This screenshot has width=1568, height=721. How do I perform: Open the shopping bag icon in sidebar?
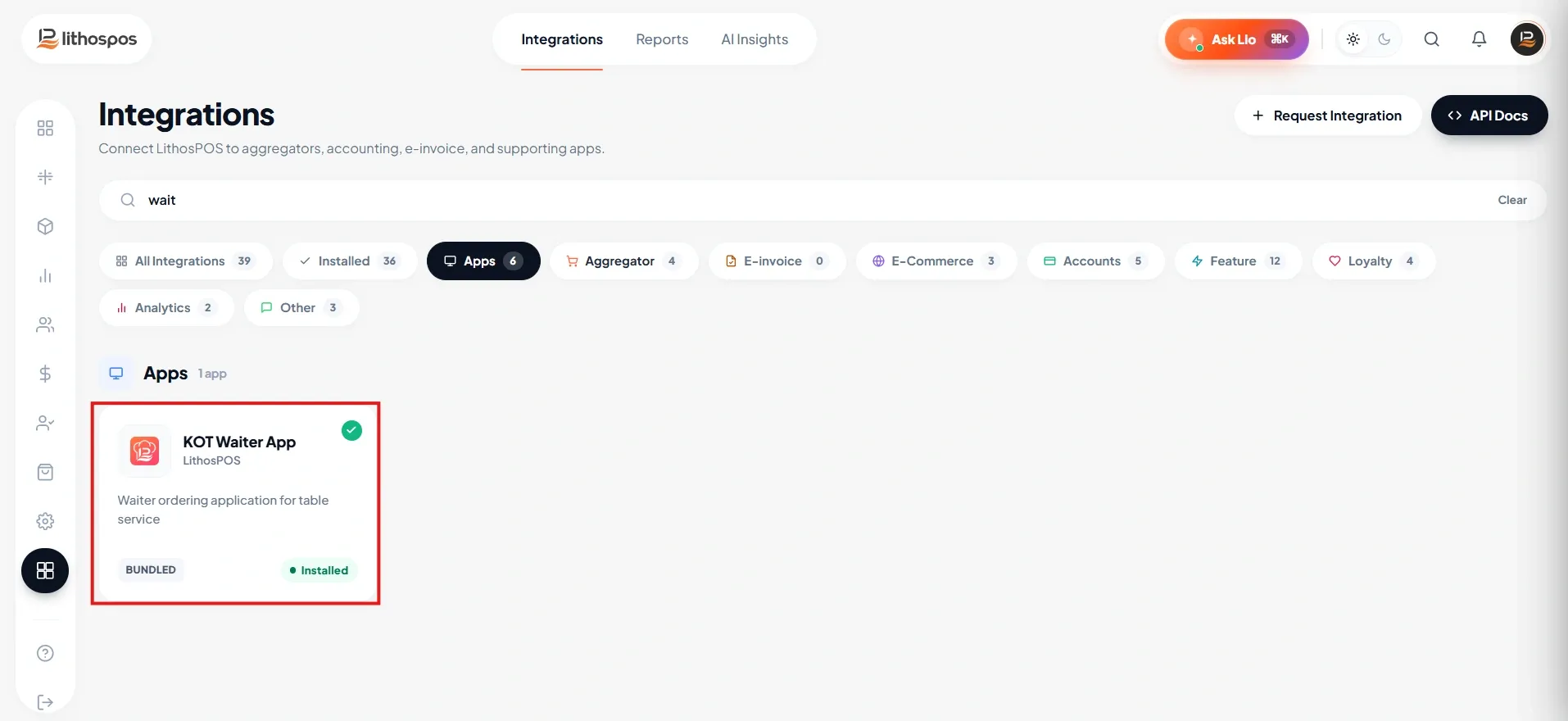[x=45, y=472]
